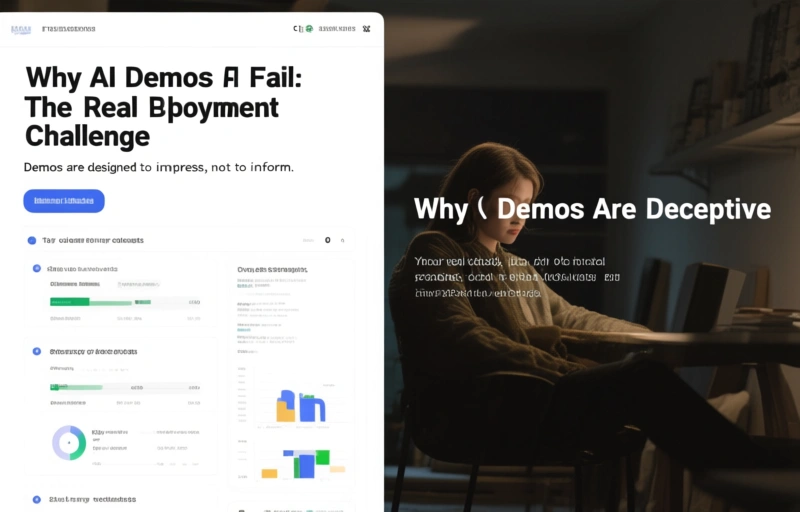This screenshot has height=512, width=800.
Task: Click the headline starting "Why AI Demos"
Action: click(x=163, y=107)
